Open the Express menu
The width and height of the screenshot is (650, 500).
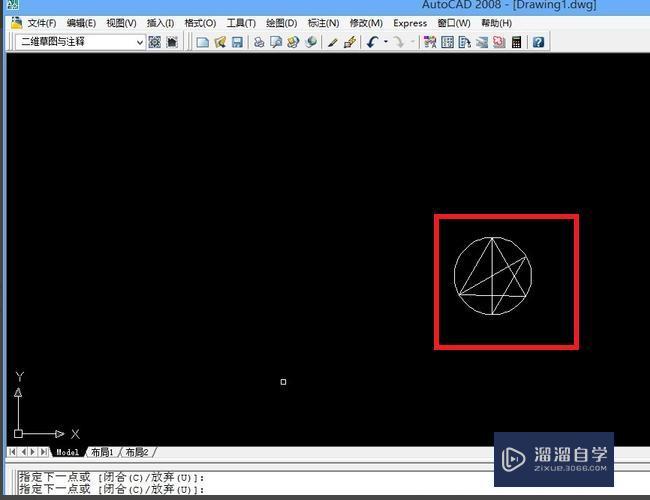[x=410, y=23]
